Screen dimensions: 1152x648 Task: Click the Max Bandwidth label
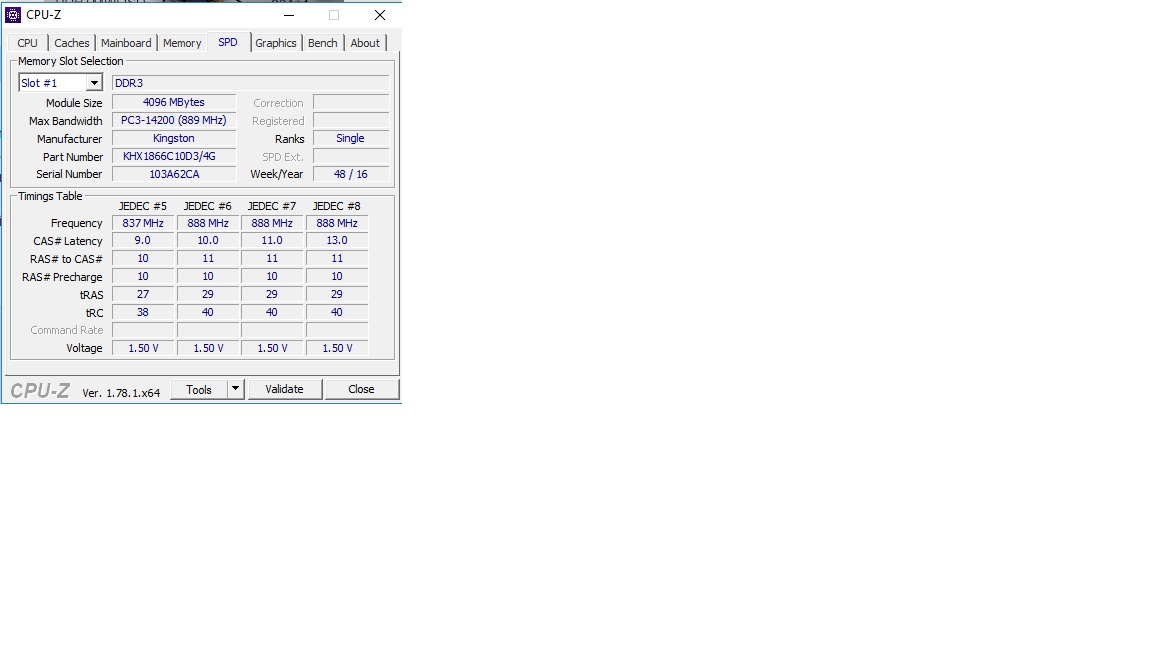click(65, 121)
